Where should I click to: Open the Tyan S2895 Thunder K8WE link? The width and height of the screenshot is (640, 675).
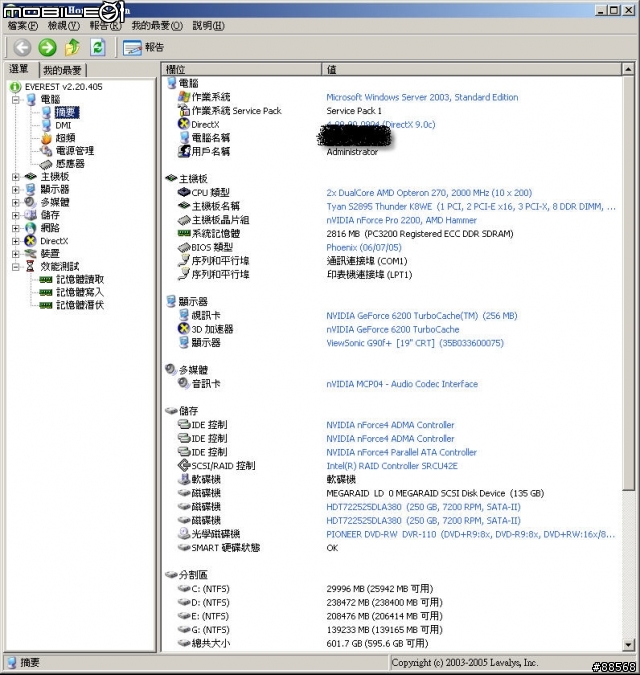pos(471,207)
